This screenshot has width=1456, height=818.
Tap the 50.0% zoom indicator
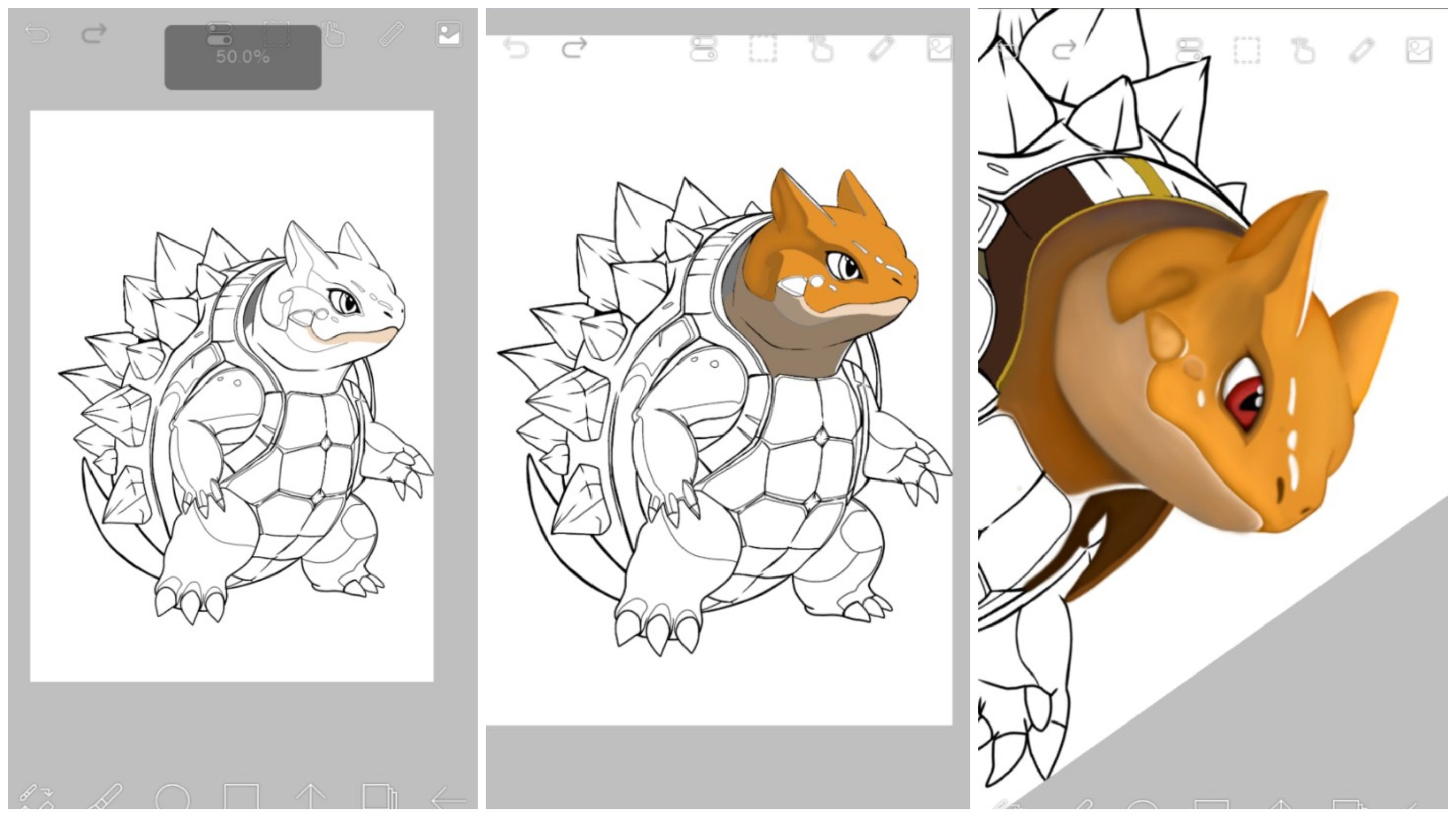pyautogui.click(x=243, y=57)
